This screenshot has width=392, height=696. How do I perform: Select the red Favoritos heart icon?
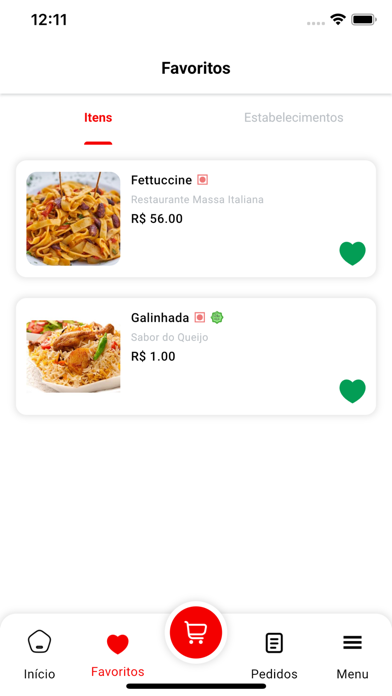118,644
